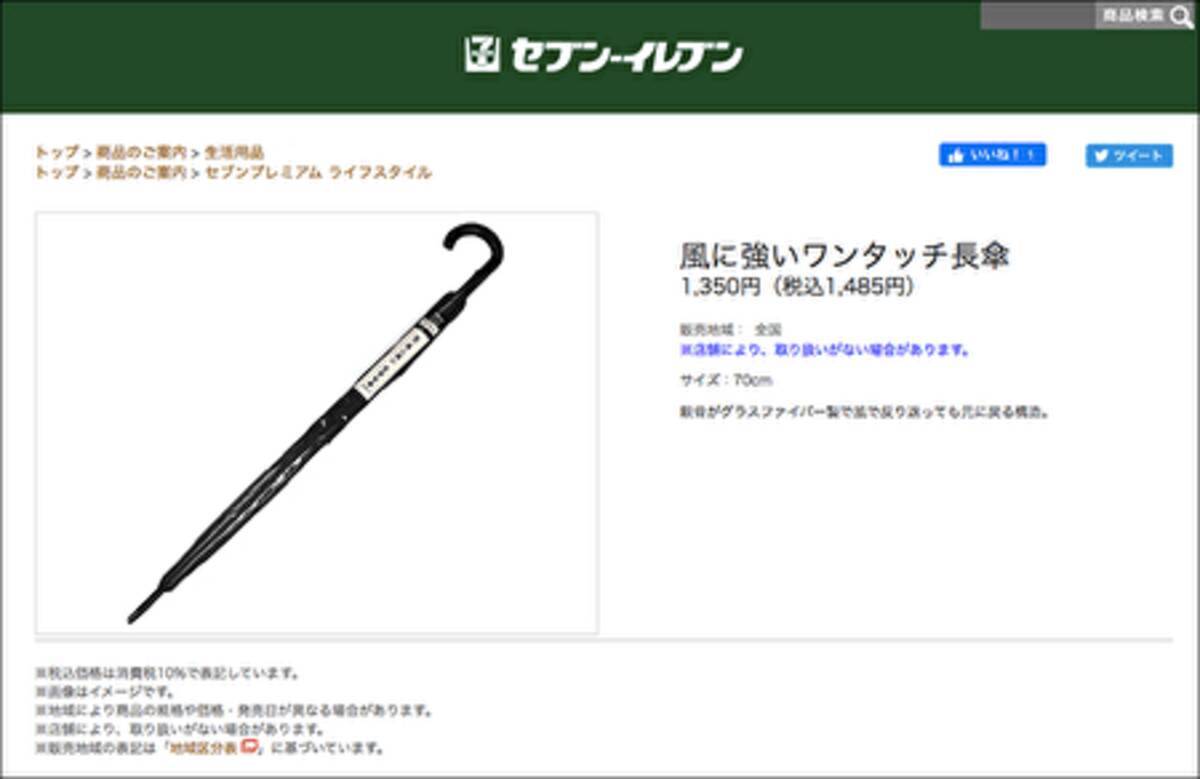The height and width of the screenshot is (779, 1200).
Task: Go to トップ in second breadcrumb row
Action: point(56,172)
